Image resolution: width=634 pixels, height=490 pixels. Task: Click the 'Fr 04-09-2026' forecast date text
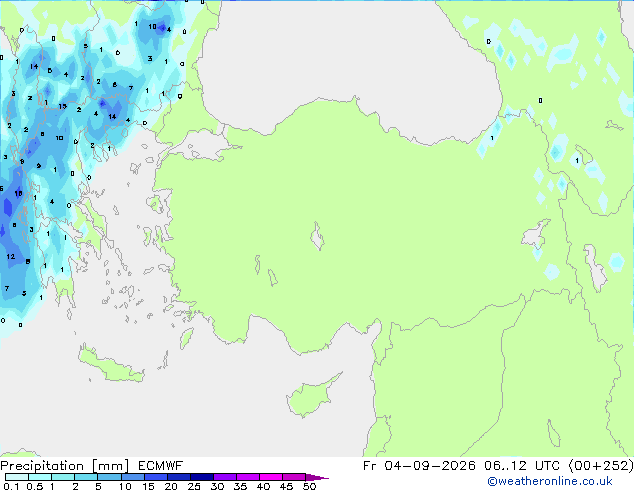pos(419,466)
